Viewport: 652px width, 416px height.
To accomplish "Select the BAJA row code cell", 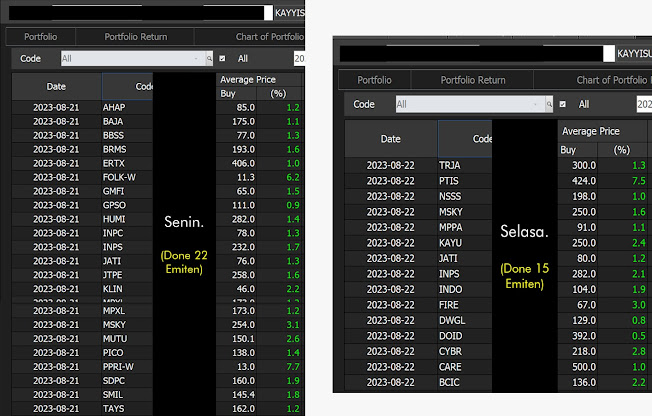I will coord(127,121).
